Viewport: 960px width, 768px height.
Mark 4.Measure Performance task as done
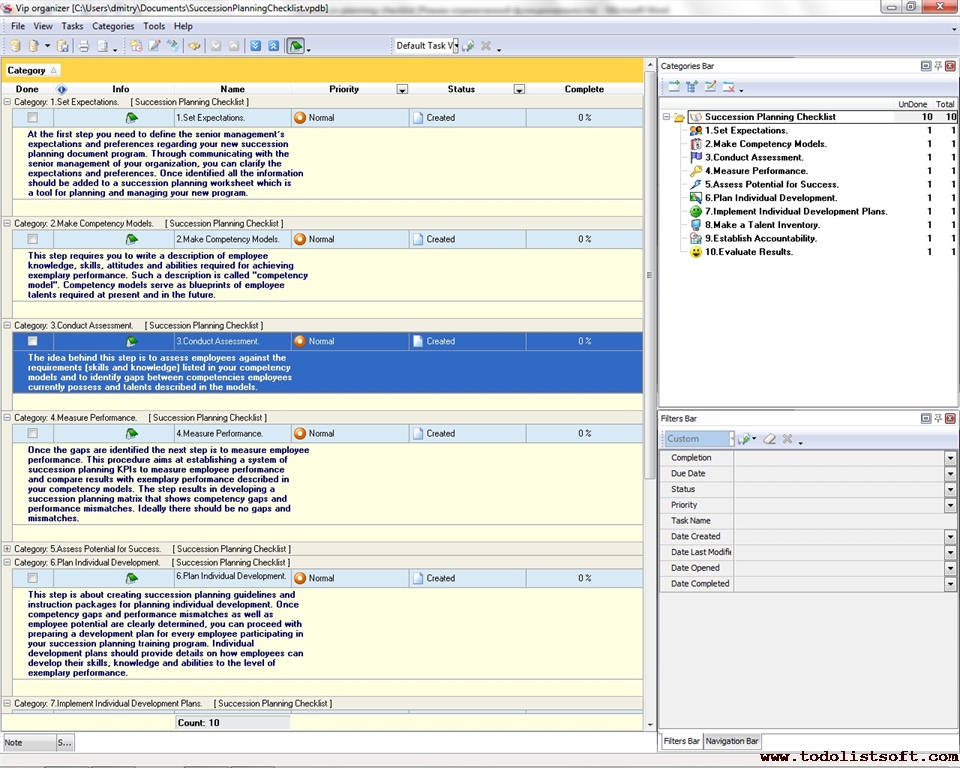[x=33, y=434]
